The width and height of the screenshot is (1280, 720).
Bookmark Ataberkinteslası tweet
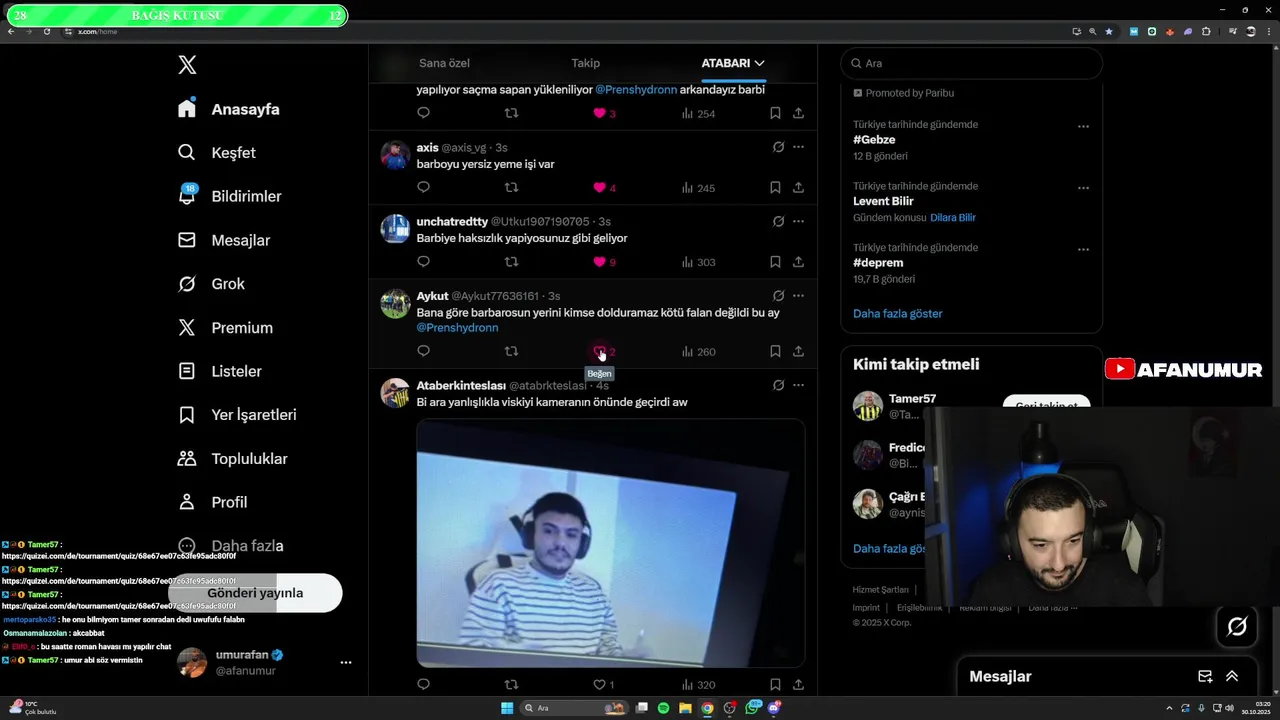pos(775,685)
